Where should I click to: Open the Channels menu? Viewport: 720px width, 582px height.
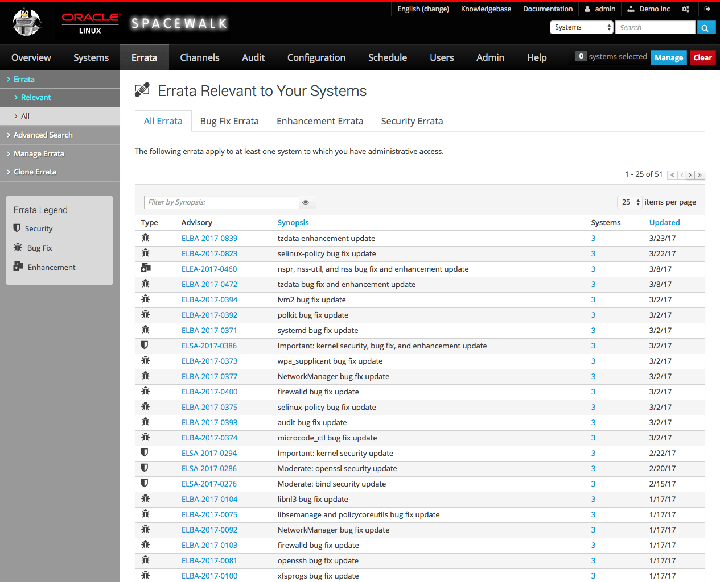199,57
